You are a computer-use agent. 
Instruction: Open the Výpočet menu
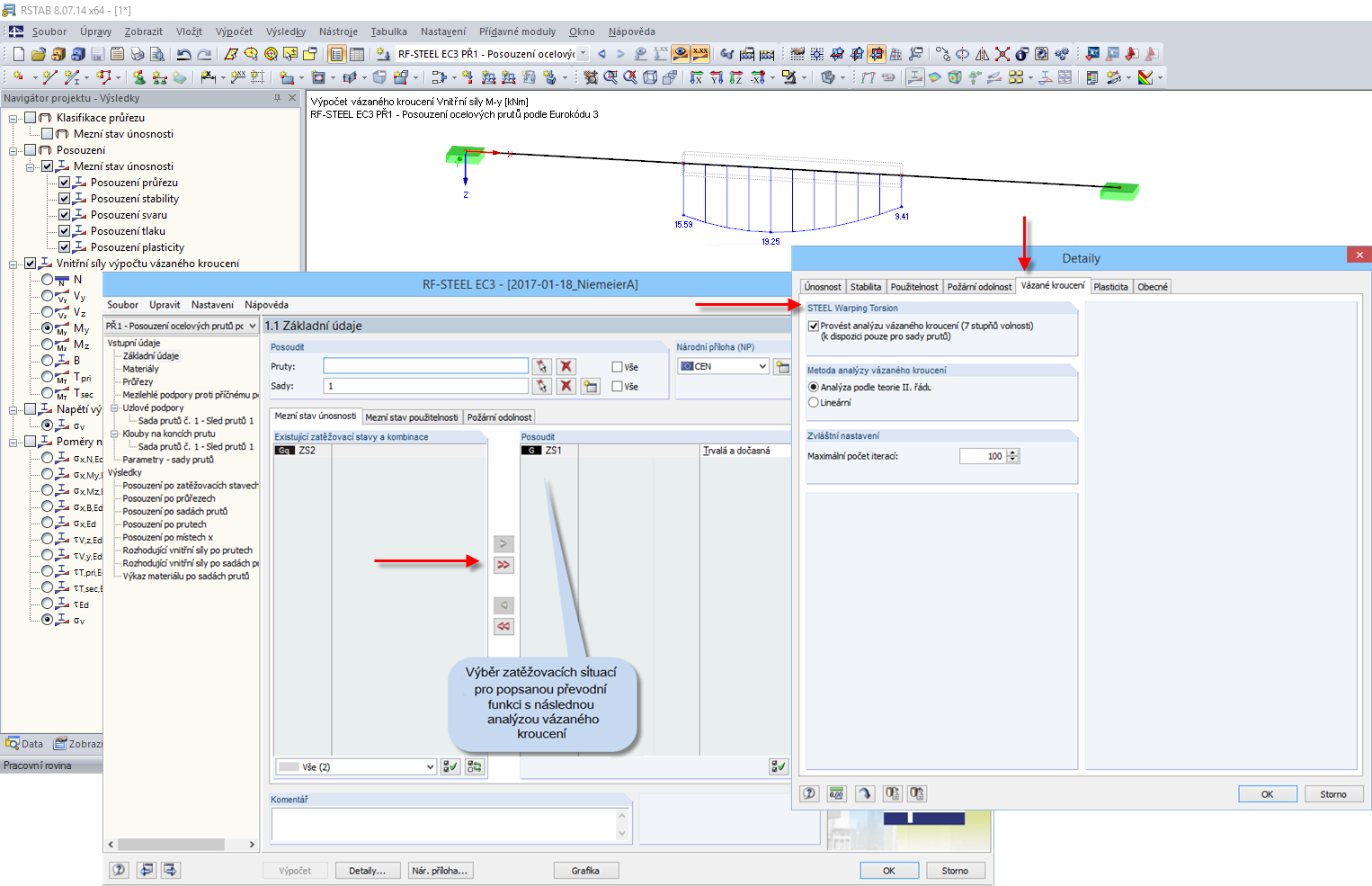pos(234,31)
